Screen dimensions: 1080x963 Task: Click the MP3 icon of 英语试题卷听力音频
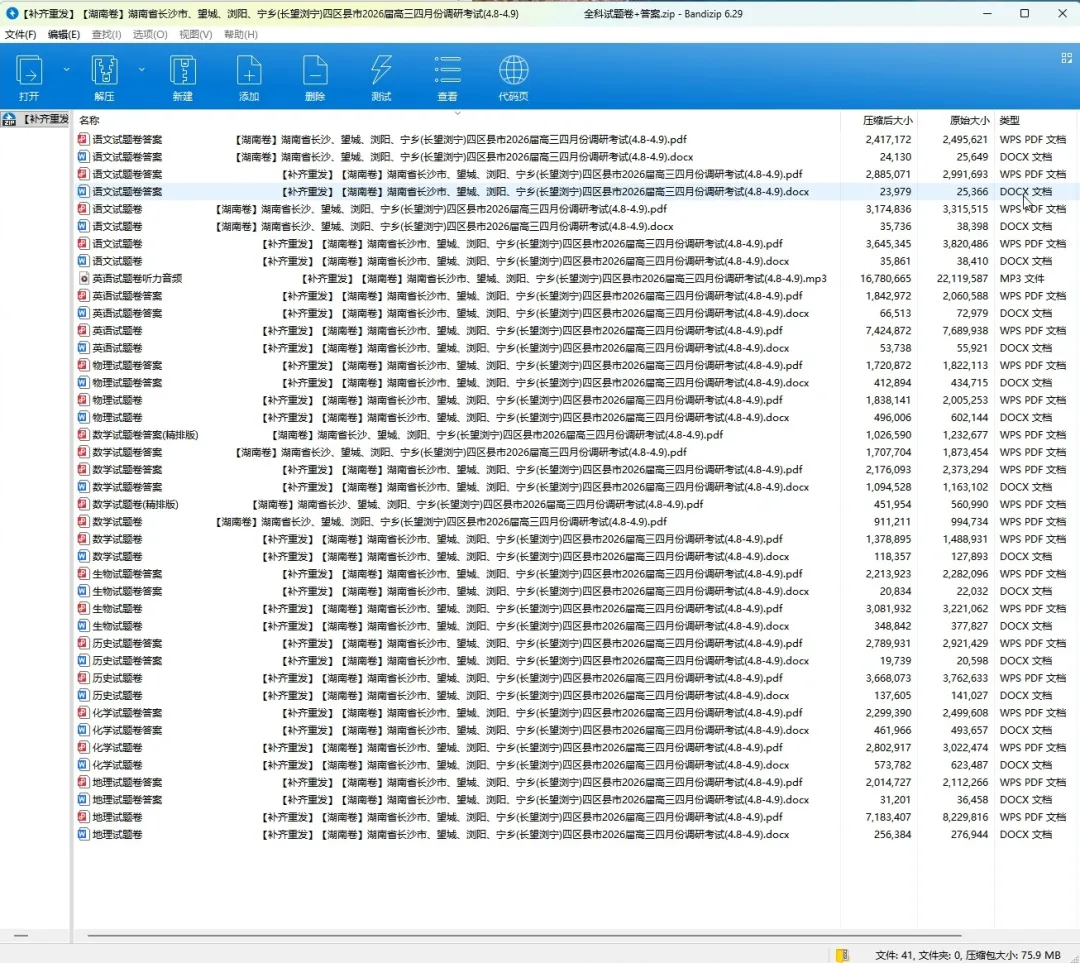(x=83, y=278)
